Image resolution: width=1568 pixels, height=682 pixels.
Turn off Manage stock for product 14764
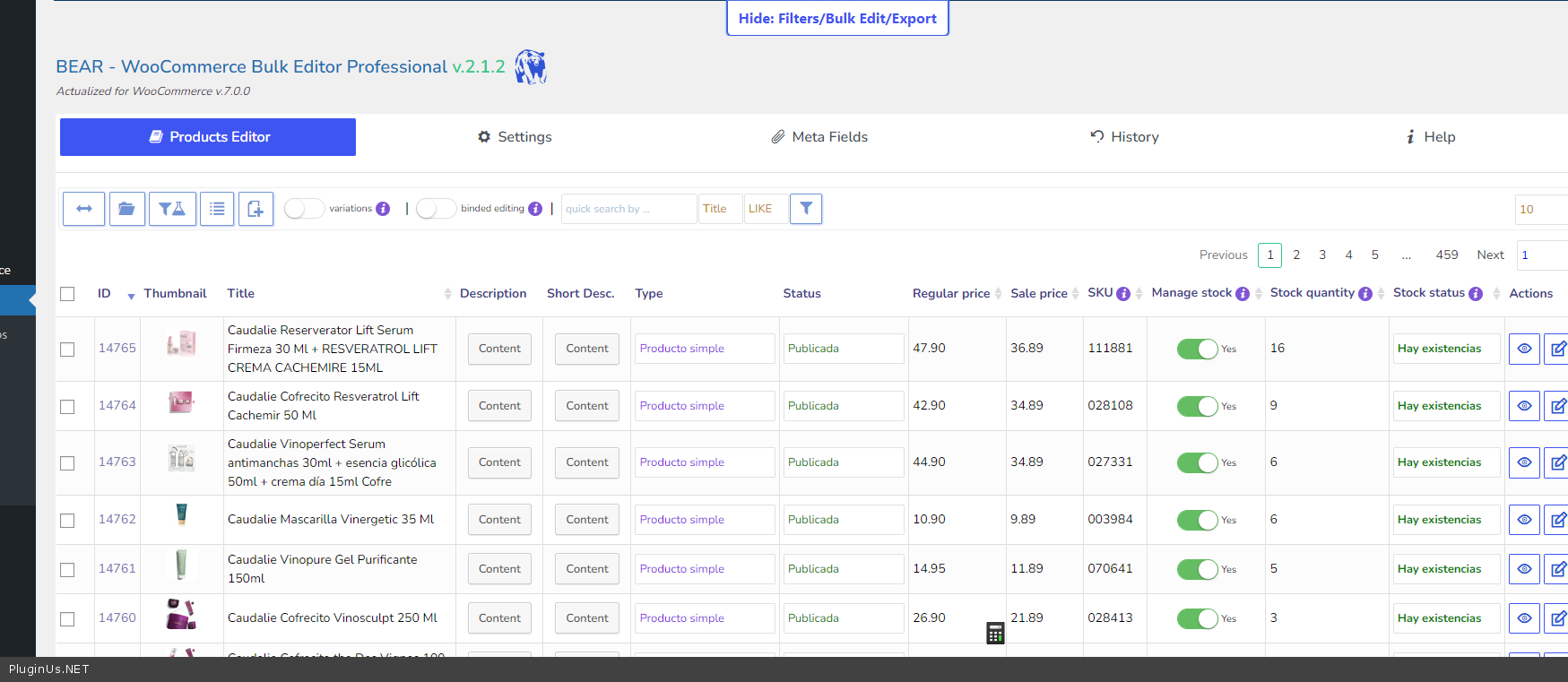click(1197, 406)
